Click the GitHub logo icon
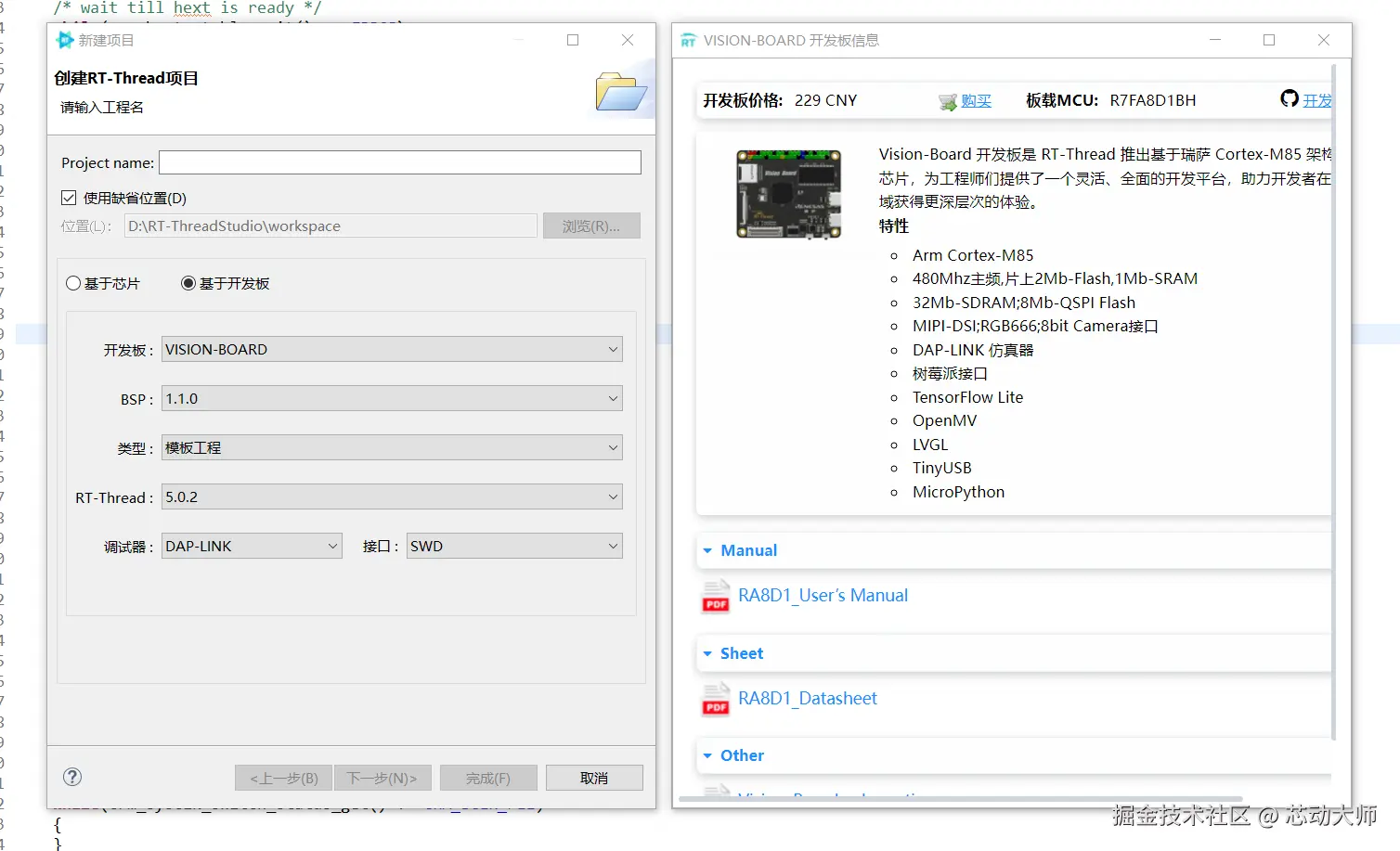This screenshot has width=1400, height=851. 1290,98
